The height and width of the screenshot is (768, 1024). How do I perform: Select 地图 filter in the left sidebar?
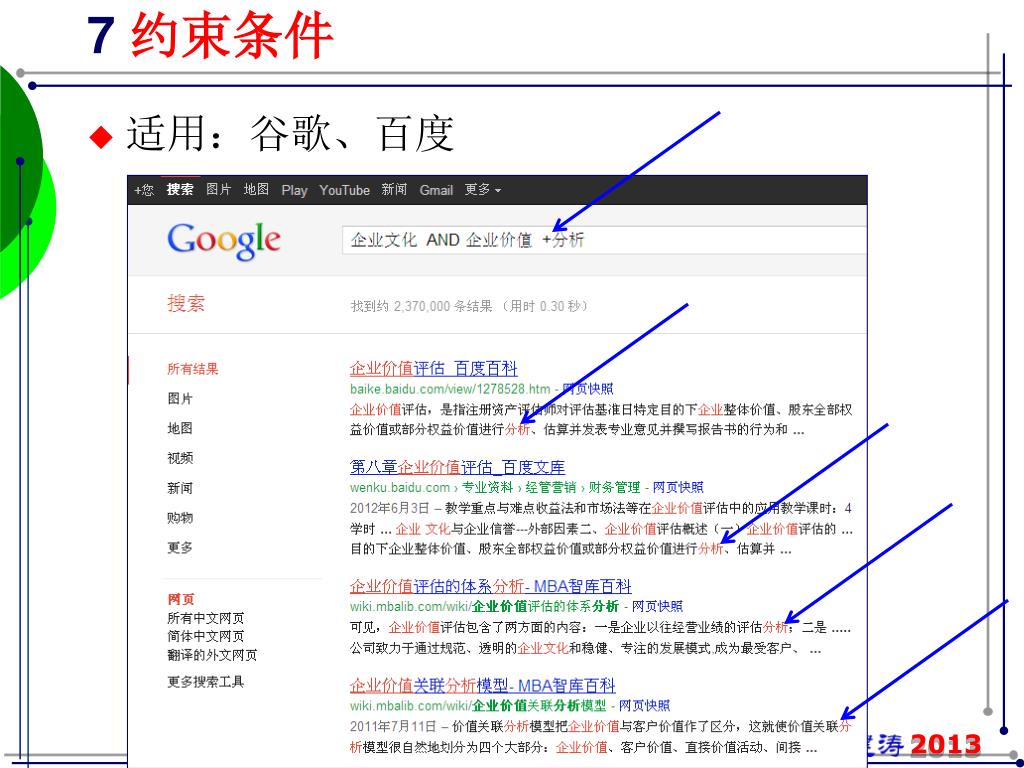[x=180, y=428]
